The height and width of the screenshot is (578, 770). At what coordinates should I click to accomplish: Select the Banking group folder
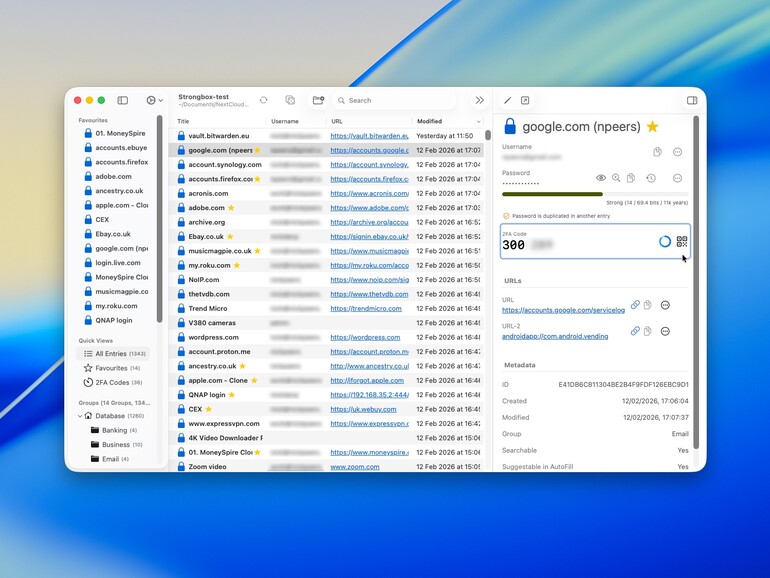[x=114, y=430]
